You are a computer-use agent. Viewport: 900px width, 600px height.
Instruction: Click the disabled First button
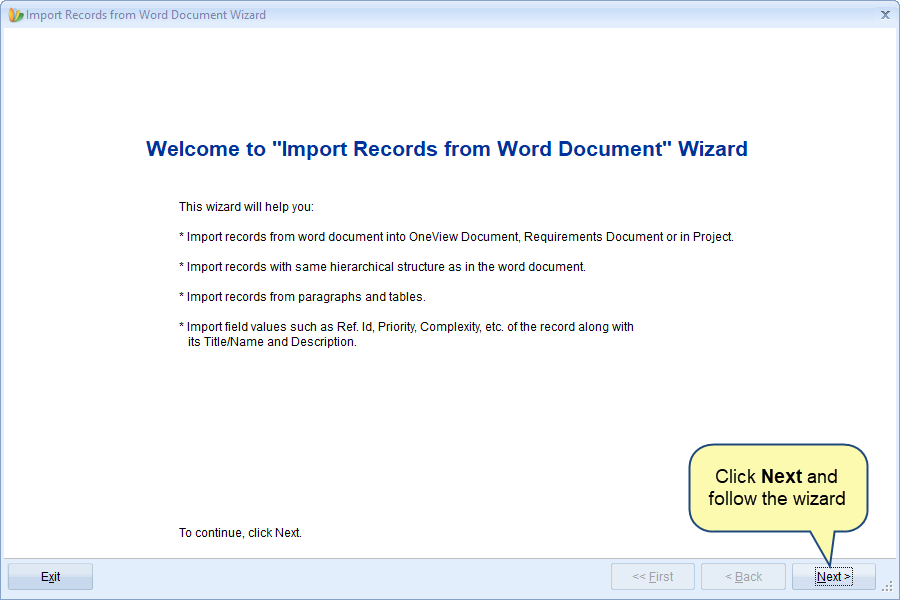click(x=653, y=576)
